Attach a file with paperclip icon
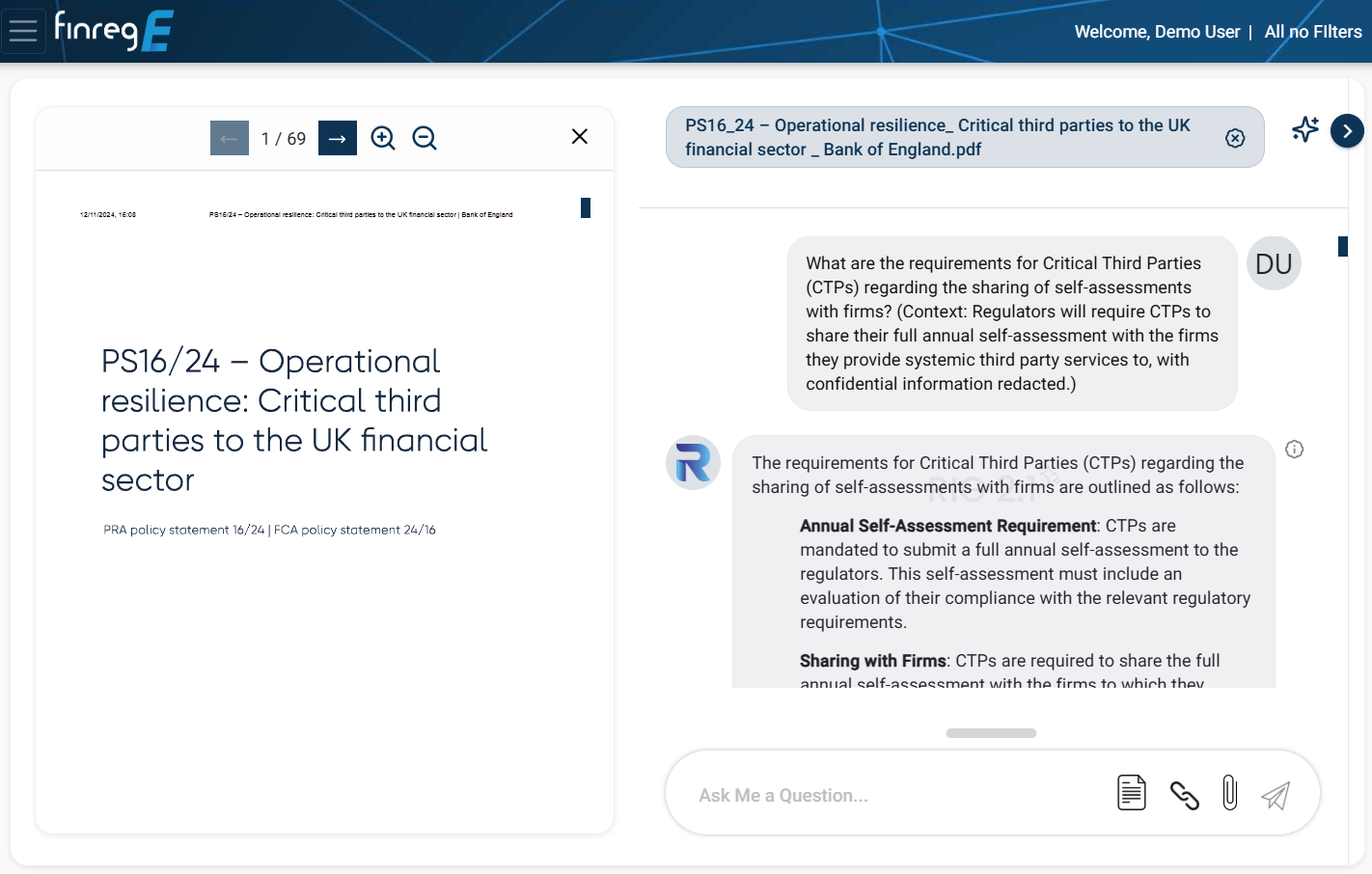The height and width of the screenshot is (874, 1372). click(1230, 793)
